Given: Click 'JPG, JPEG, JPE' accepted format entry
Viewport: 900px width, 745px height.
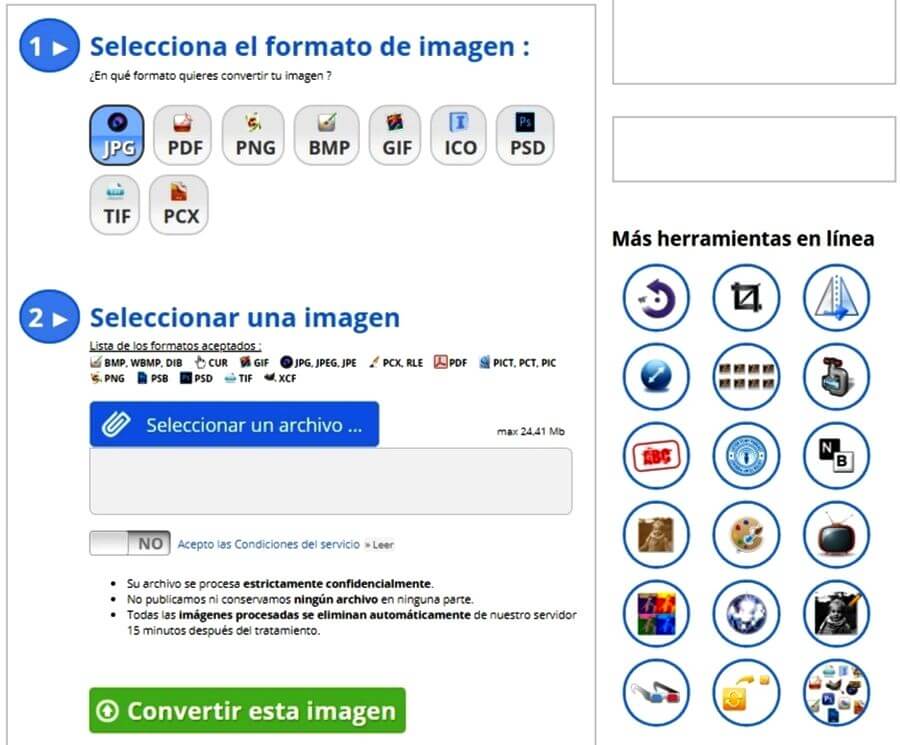Looking at the screenshot, I should pos(319,363).
